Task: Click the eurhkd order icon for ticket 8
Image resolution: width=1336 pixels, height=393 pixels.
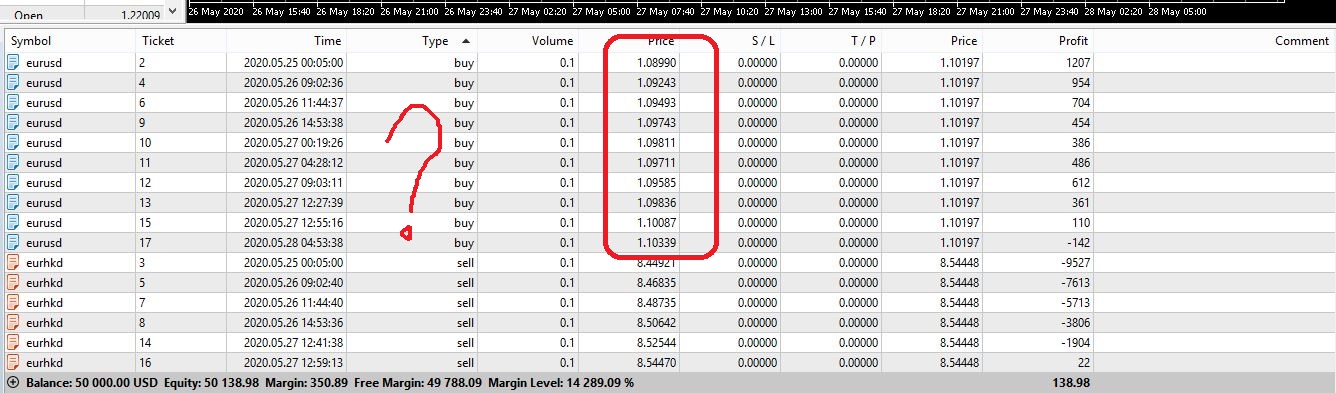Action: point(13,322)
